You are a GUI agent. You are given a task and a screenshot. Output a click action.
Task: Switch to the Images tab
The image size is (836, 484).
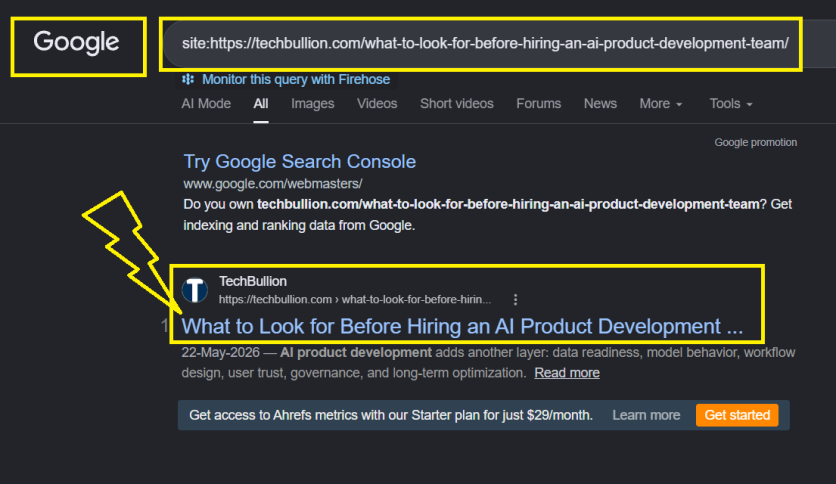312,103
